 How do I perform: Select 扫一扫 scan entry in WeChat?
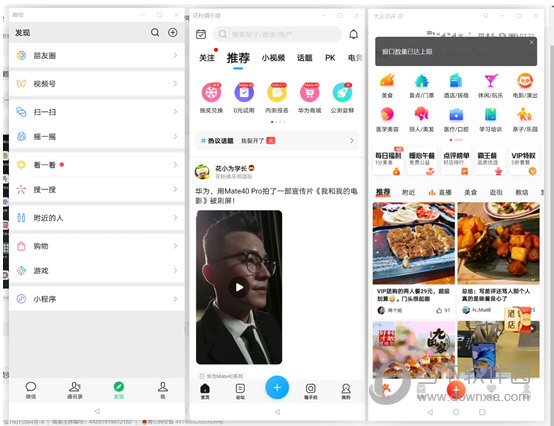coord(97,112)
